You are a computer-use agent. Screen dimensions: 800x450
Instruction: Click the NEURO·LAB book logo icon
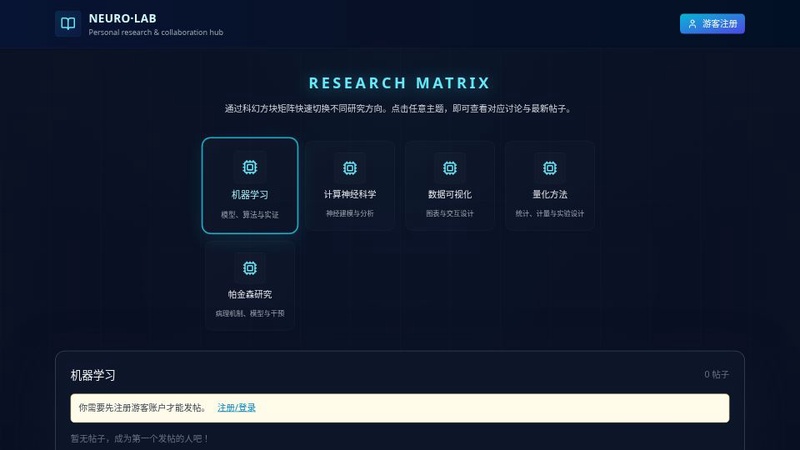(68, 23)
